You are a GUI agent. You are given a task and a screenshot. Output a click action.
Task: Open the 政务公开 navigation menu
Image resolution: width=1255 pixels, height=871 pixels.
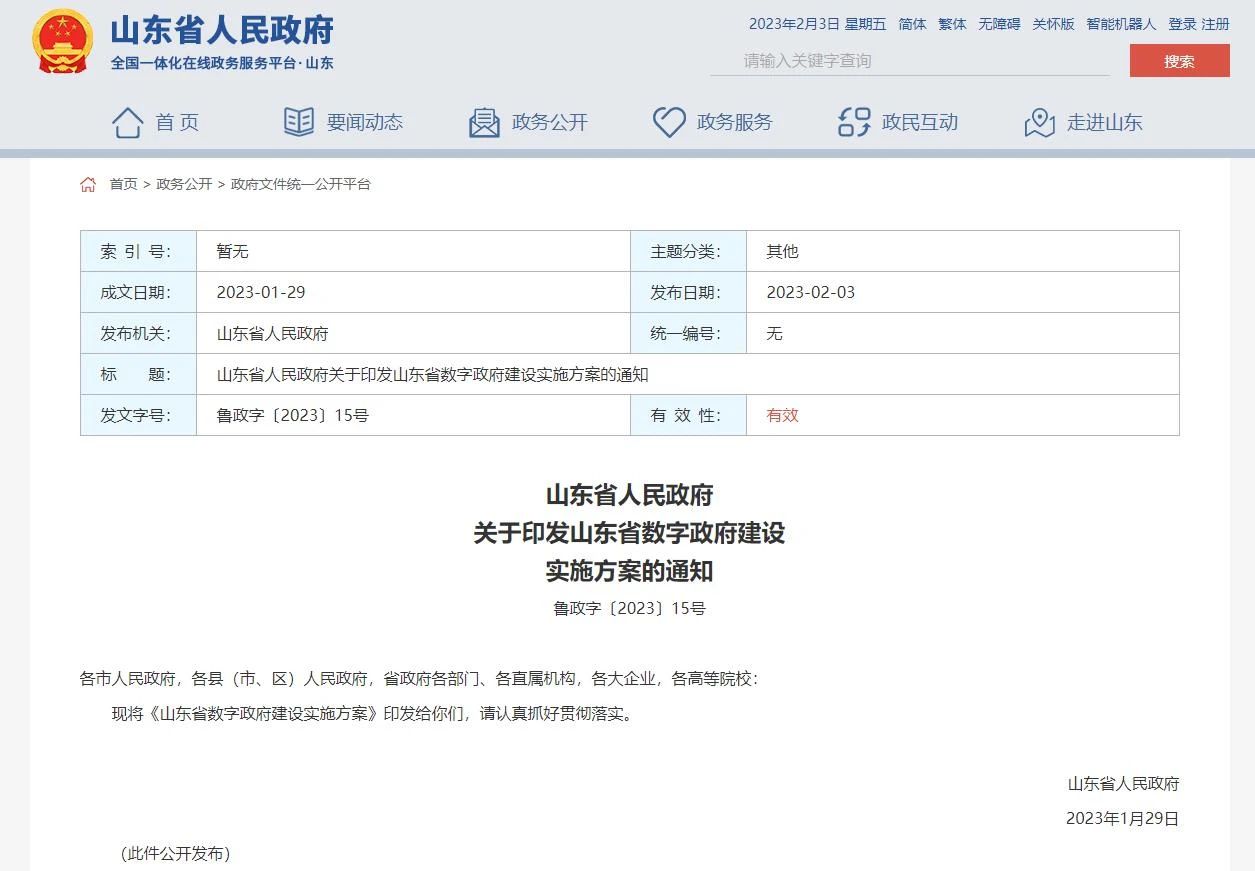pos(549,122)
